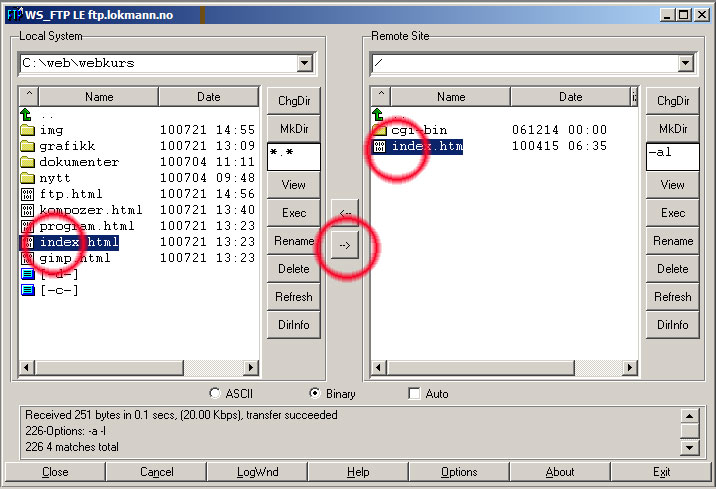Click the remote Refresh button

click(x=672, y=297)
